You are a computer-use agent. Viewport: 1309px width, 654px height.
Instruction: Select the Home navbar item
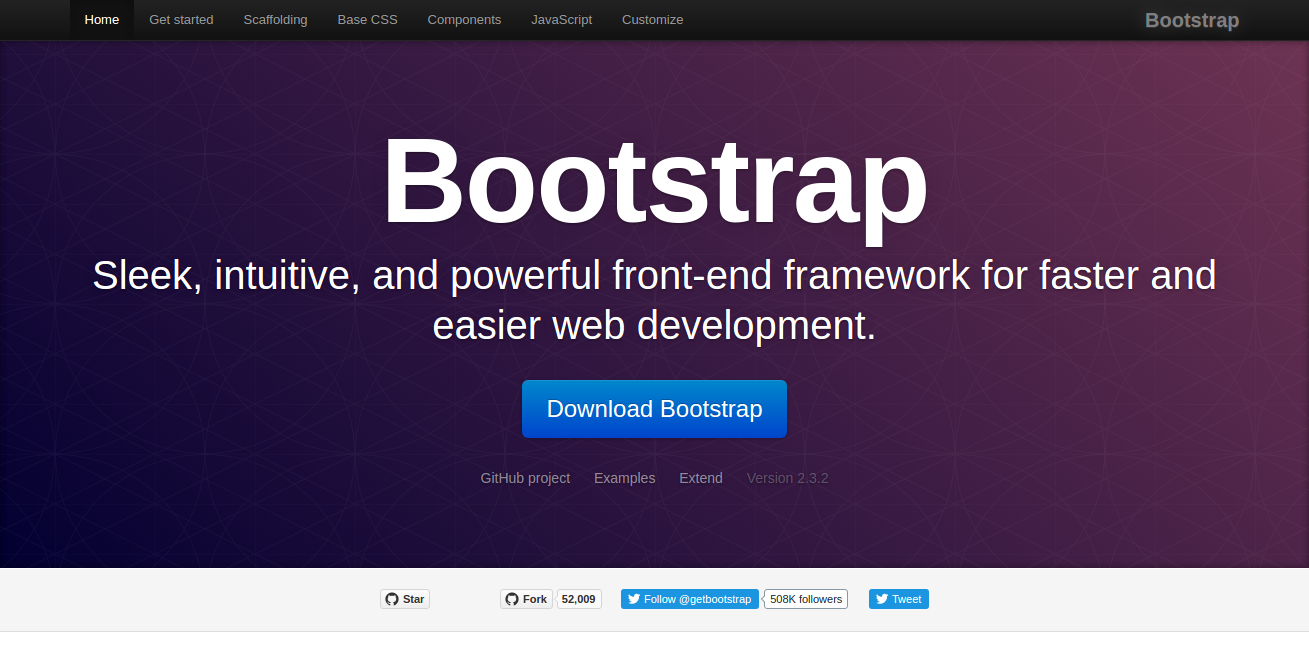tap(101, 19)
